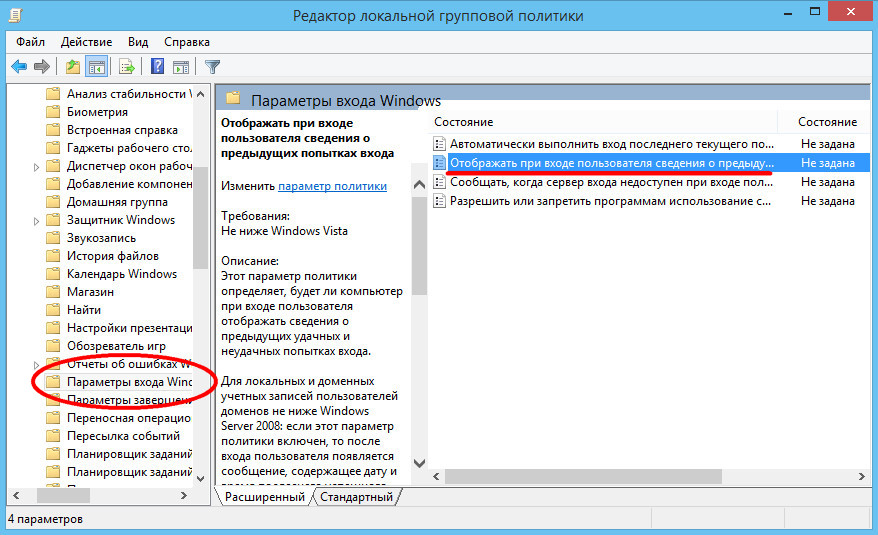This screenshot has height=535, width=878.
Task: Click the tree pane scroll-down arrow
Action: (x=200, y=478)
